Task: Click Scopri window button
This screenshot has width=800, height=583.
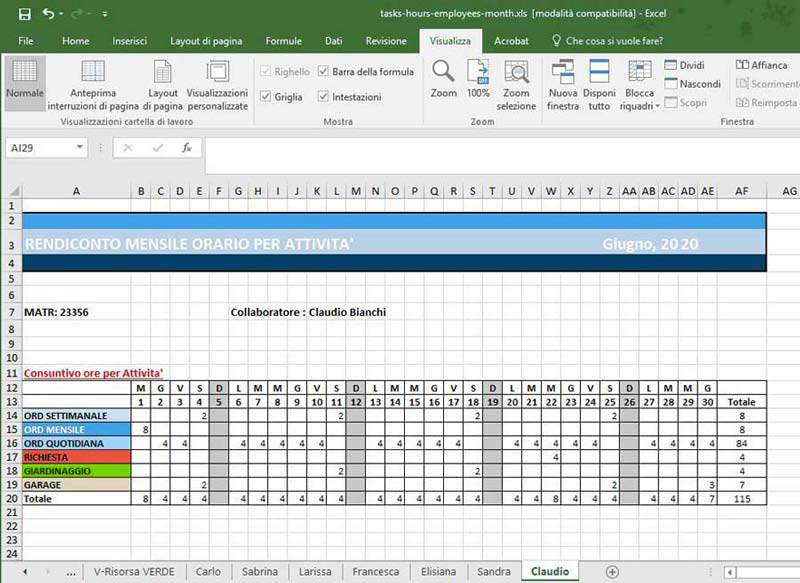Action: pos(686,103)
